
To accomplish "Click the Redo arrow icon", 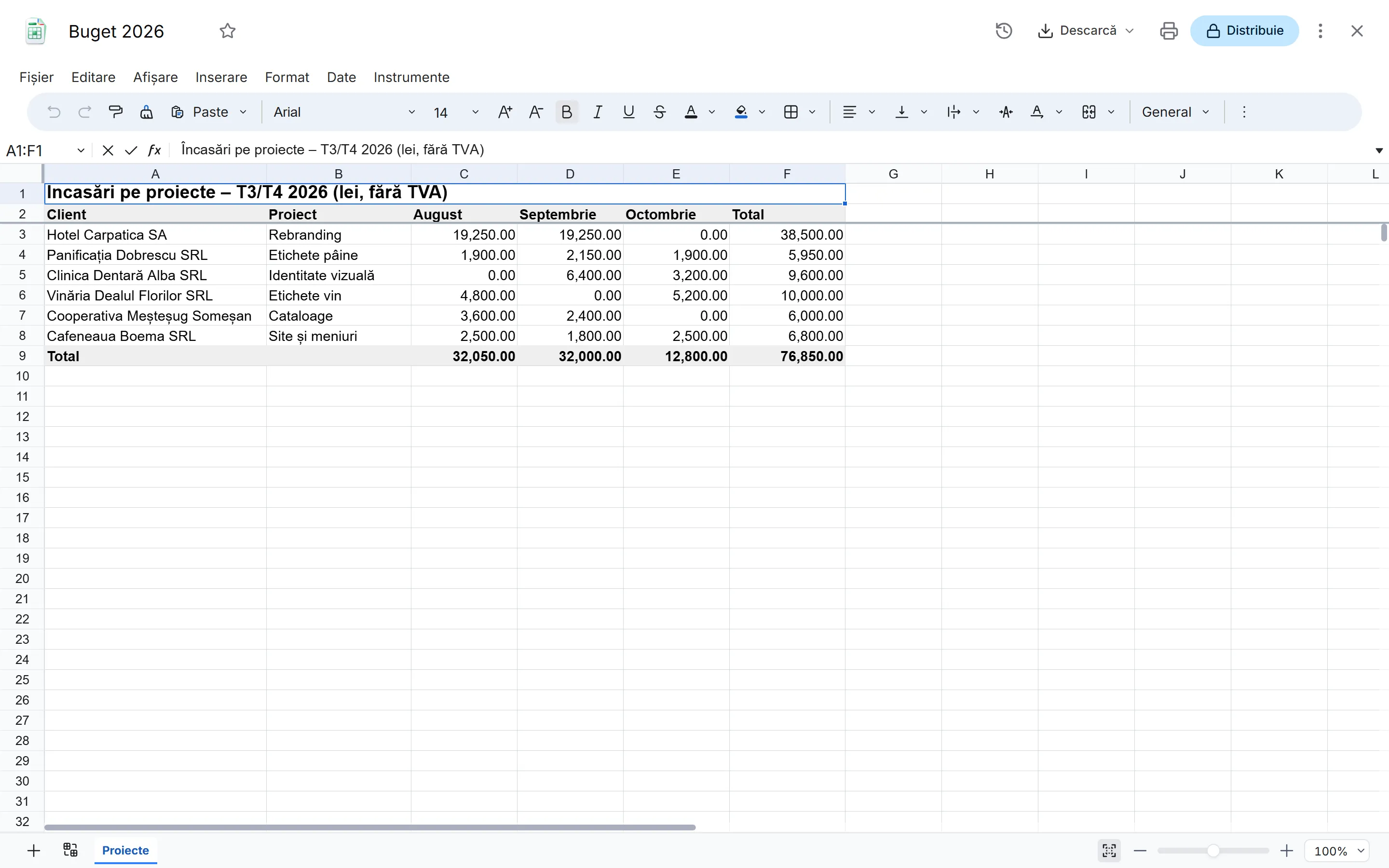I will click(x=85, y=112).
